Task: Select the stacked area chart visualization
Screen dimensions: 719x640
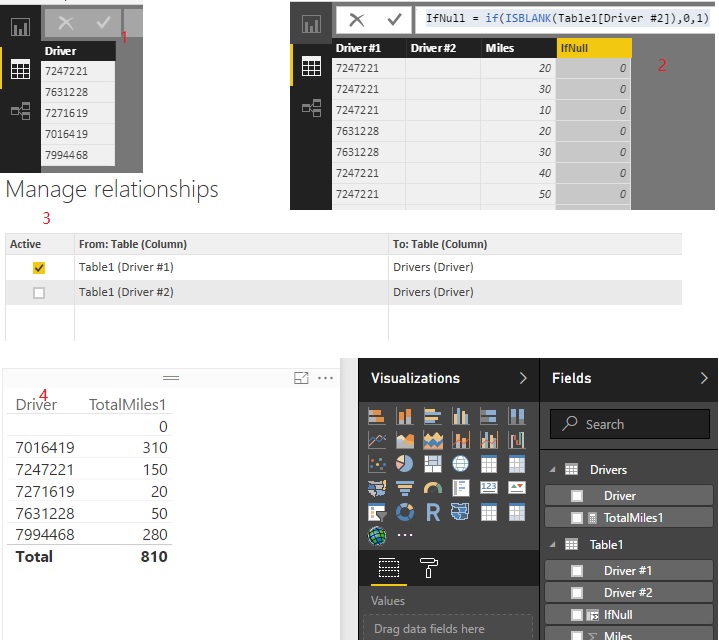Action: (432, 441)
